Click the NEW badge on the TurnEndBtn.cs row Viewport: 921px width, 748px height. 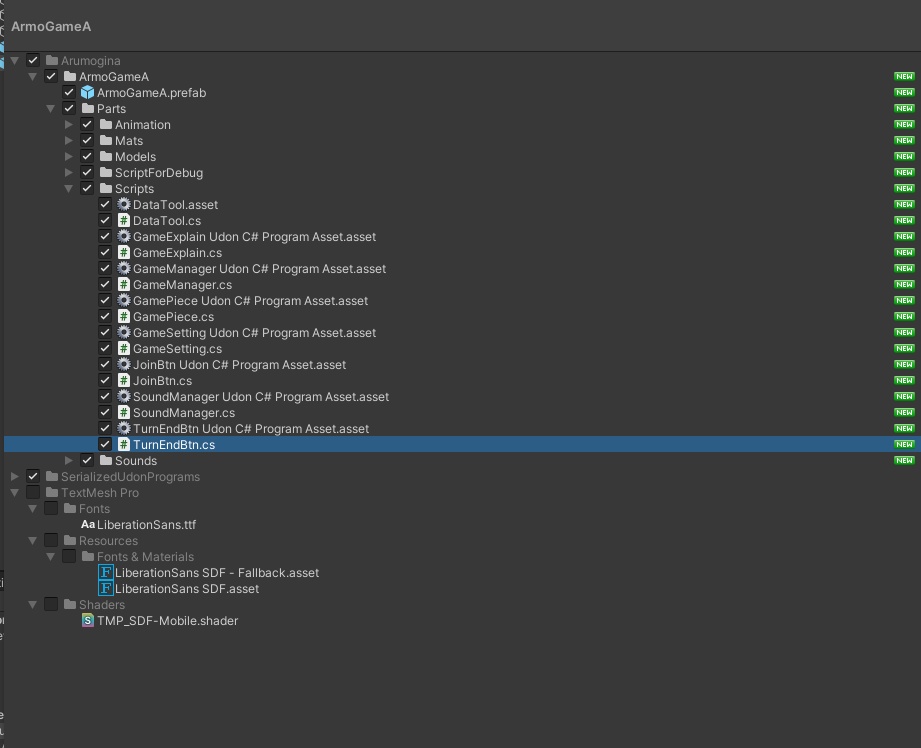pos(904,444)
